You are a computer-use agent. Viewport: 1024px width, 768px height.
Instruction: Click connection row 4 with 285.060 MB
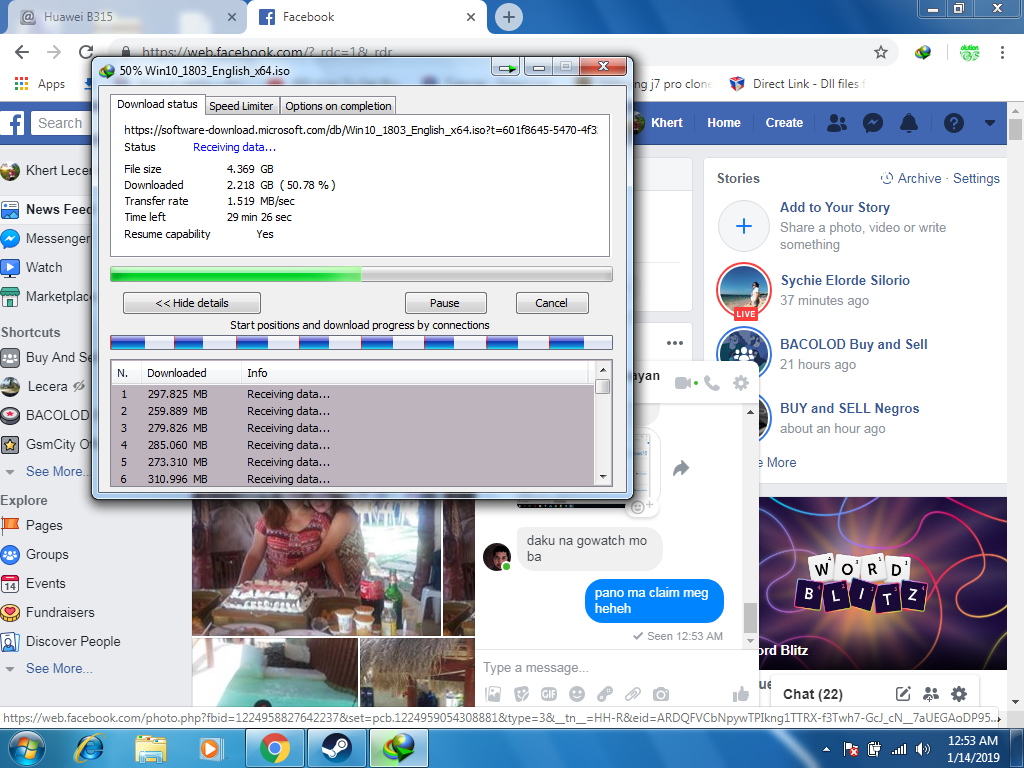[353, 445]
